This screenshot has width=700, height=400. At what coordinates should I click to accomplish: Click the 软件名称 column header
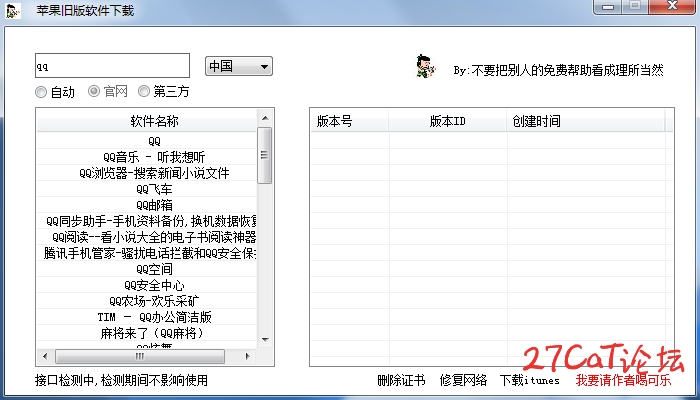click(x=146, y=121)
